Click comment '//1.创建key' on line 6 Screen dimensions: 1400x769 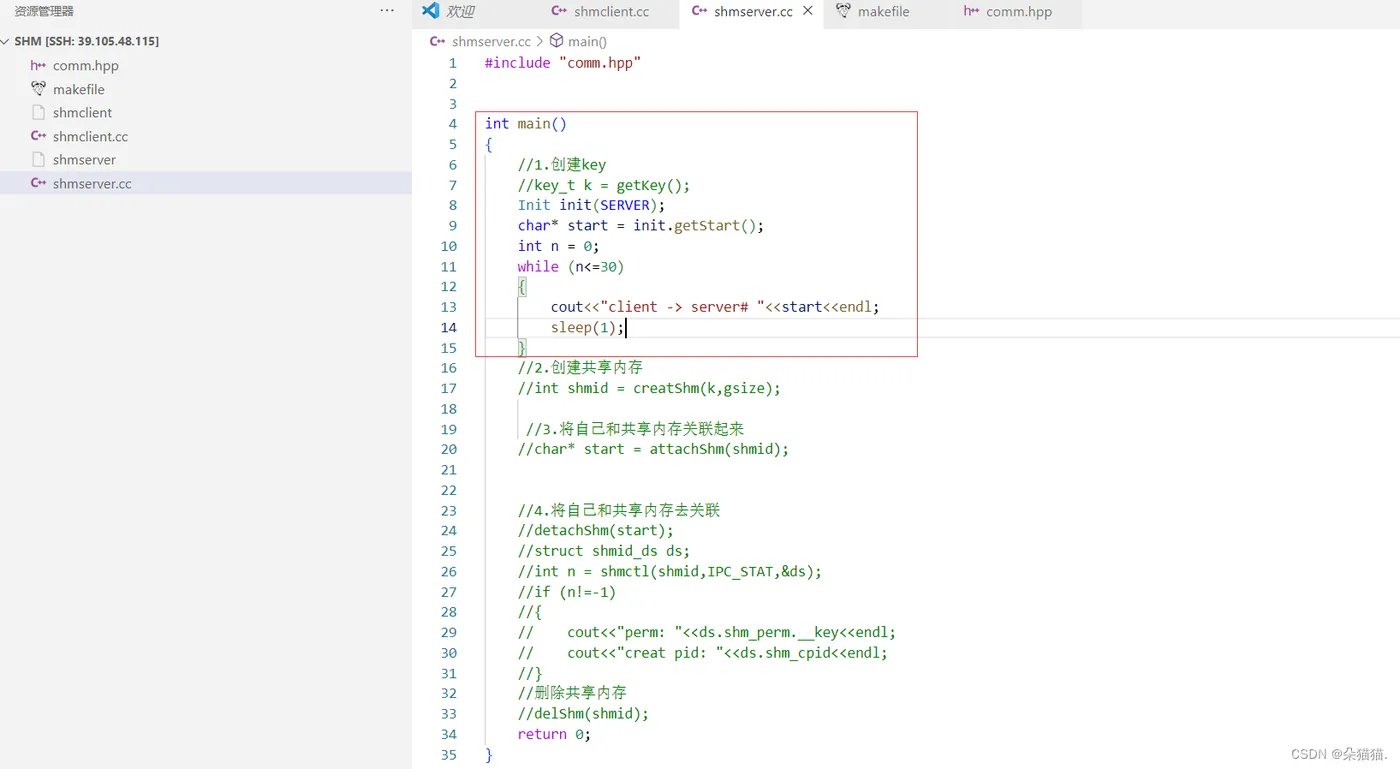coord(562,164)
